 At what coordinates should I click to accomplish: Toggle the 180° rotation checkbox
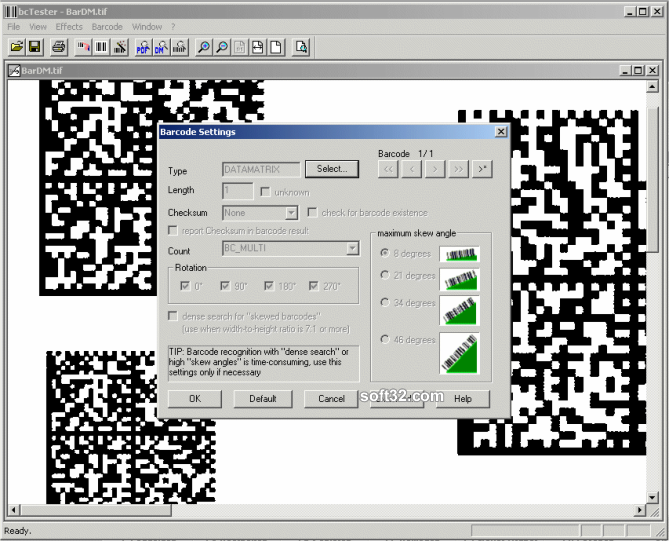(x=269, y=285)
